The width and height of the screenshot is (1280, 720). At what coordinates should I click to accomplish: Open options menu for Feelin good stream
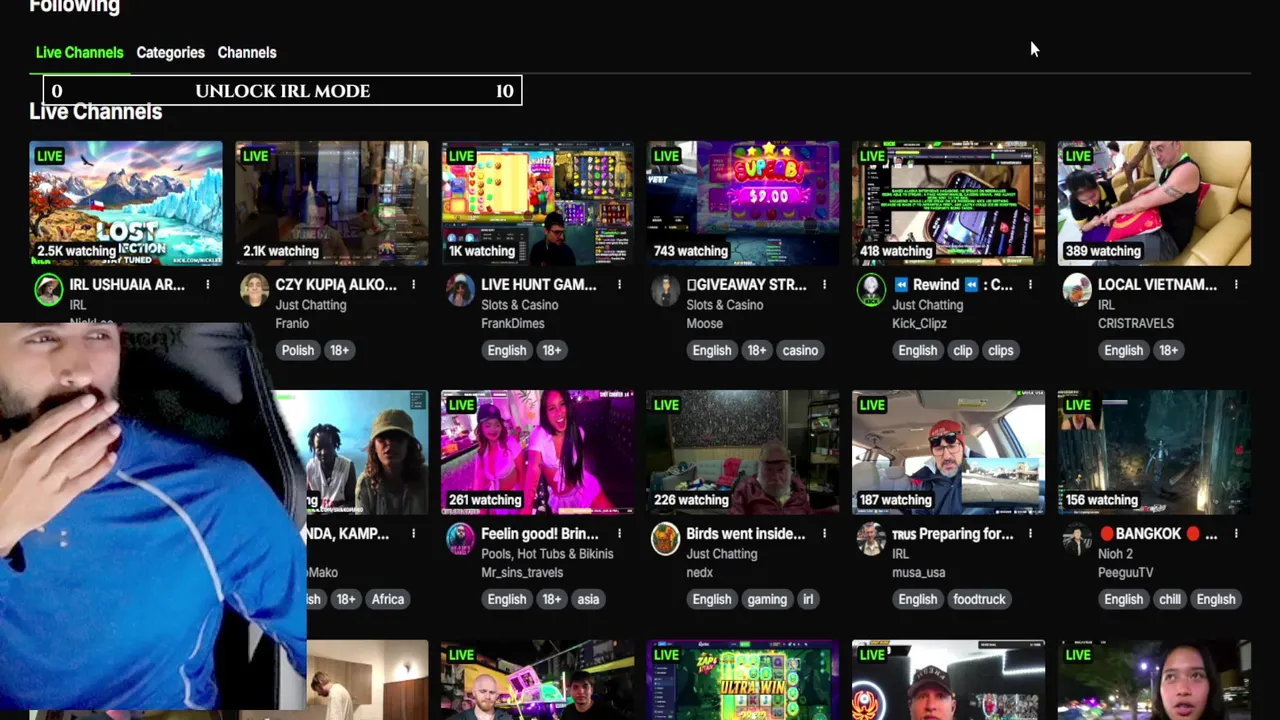coord(619,534)
